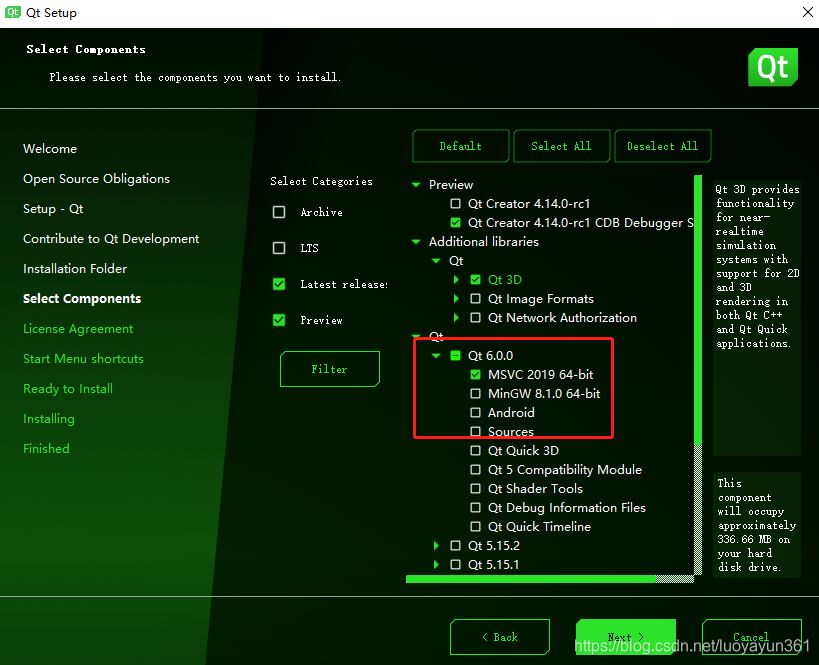Check Qt 5 Compatibility Module
The width and height of the screenshot is (819, 665).
(475, 470)
